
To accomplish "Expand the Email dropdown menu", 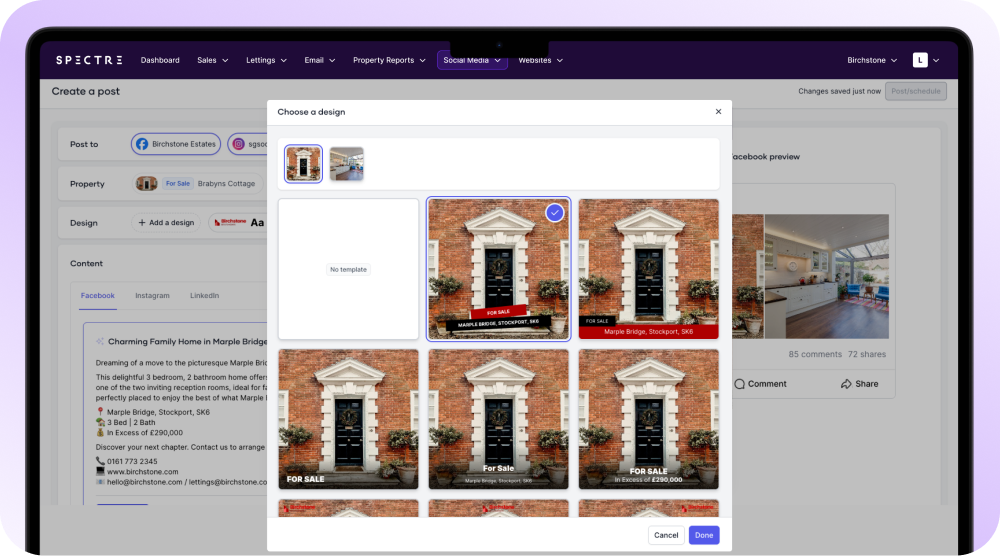I will pos(320,60).
